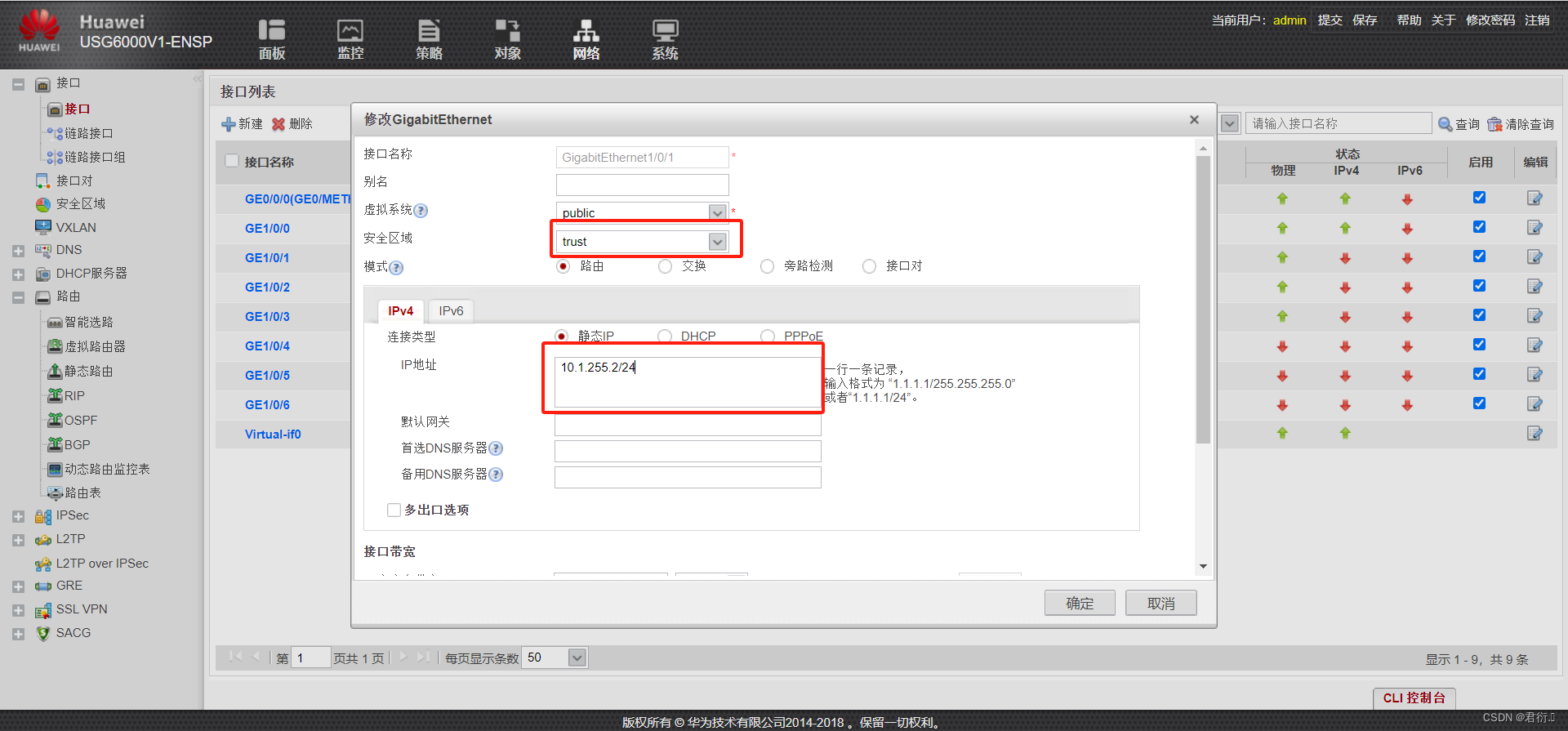
Task: Open the GE1/0/5 interface link
Action: 267,376
